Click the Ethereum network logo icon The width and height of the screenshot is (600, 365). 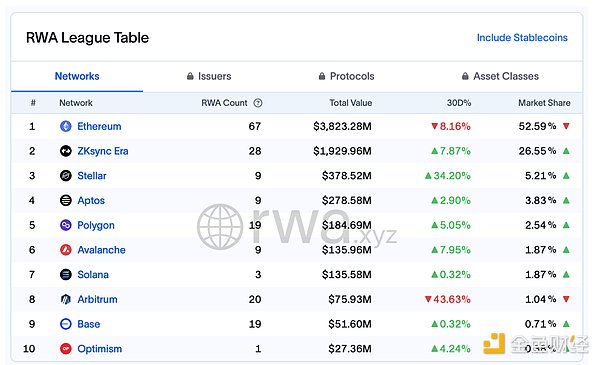pyautogui.click(x=66, y=126)
